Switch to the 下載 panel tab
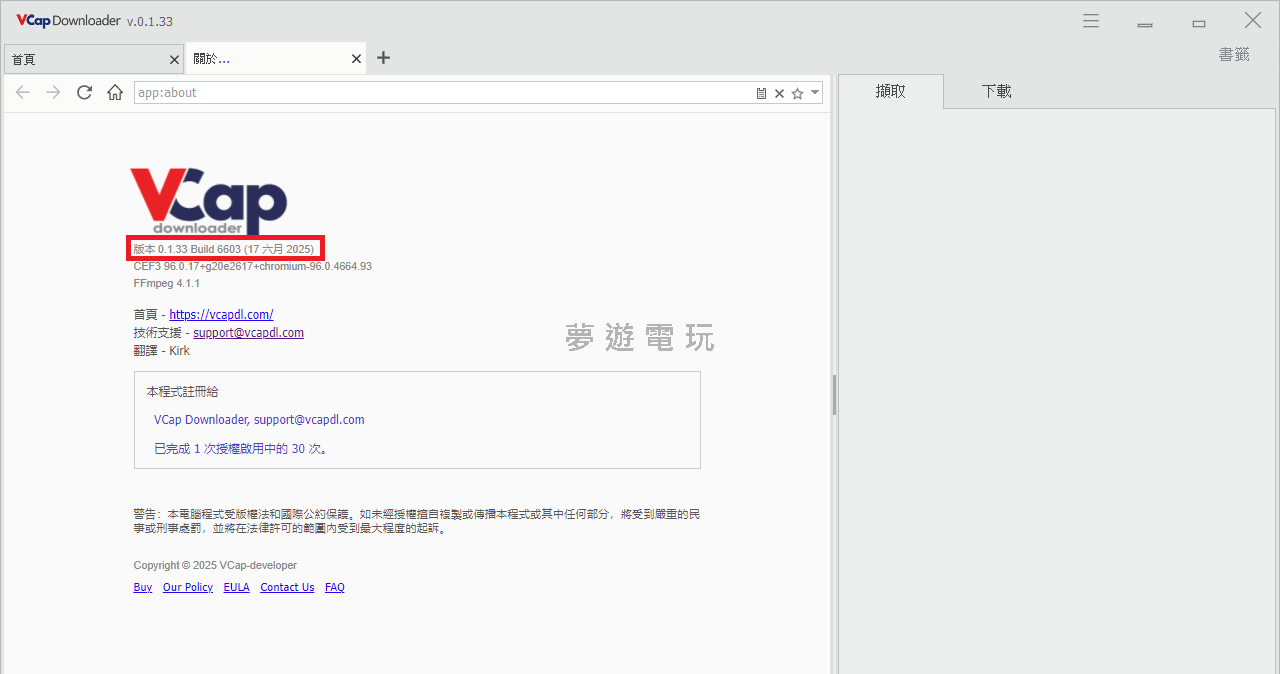The image size is (1280, 674). (x=996, y=91)
